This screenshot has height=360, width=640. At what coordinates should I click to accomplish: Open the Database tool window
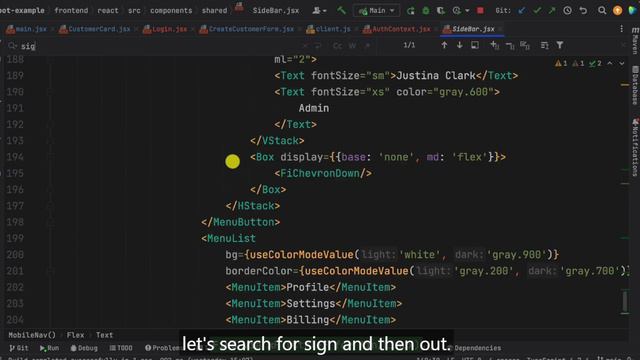point(635,85)
